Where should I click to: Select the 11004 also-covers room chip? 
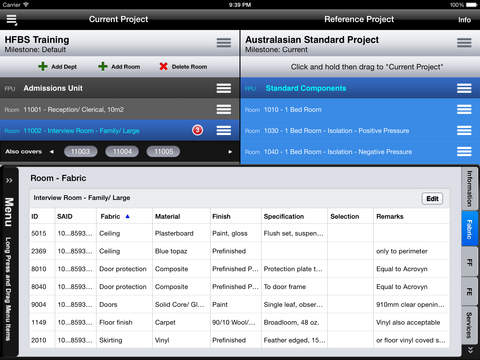click(122, 152)
